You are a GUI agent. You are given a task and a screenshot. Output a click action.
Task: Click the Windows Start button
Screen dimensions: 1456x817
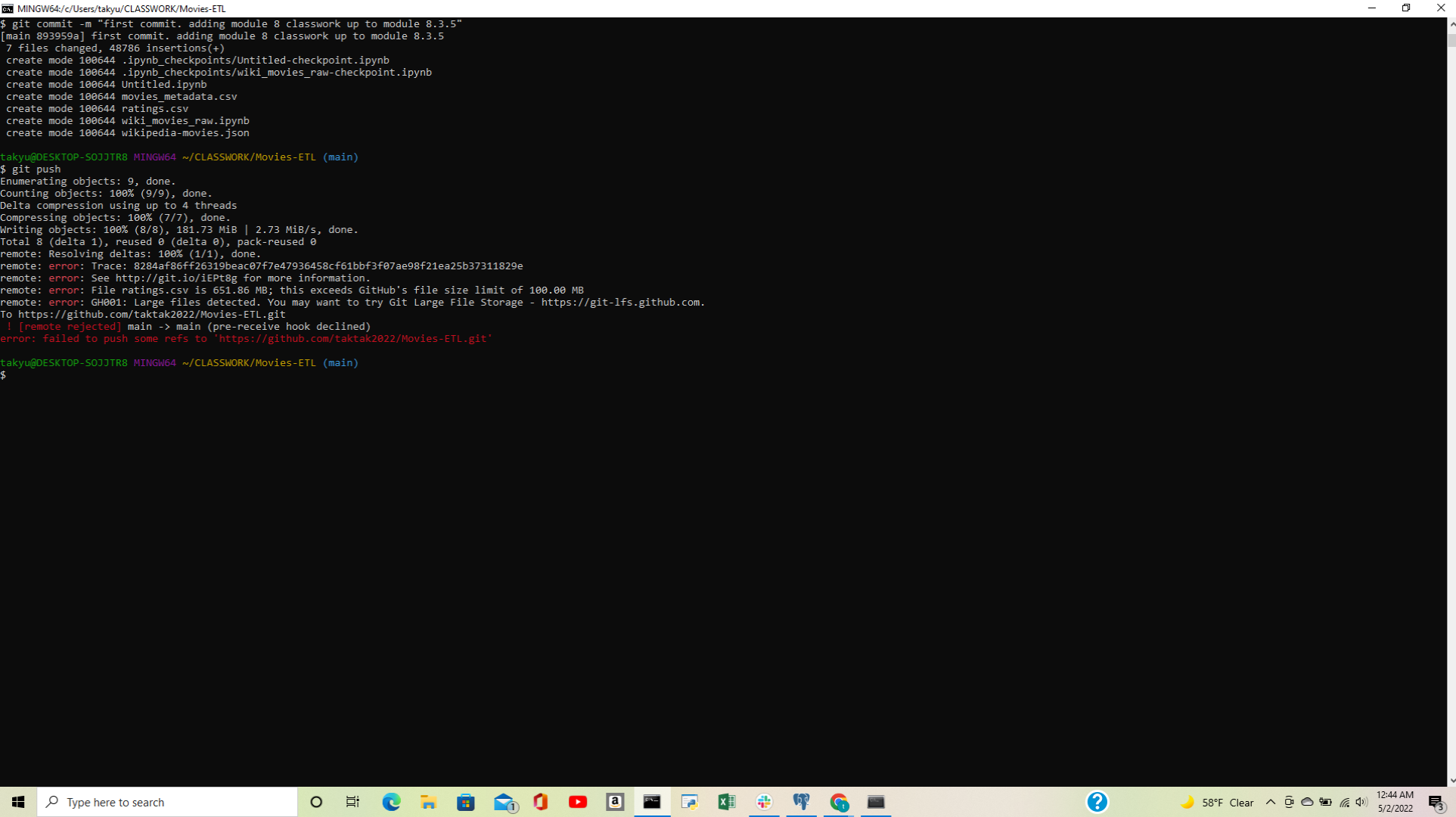pos(18,802)
